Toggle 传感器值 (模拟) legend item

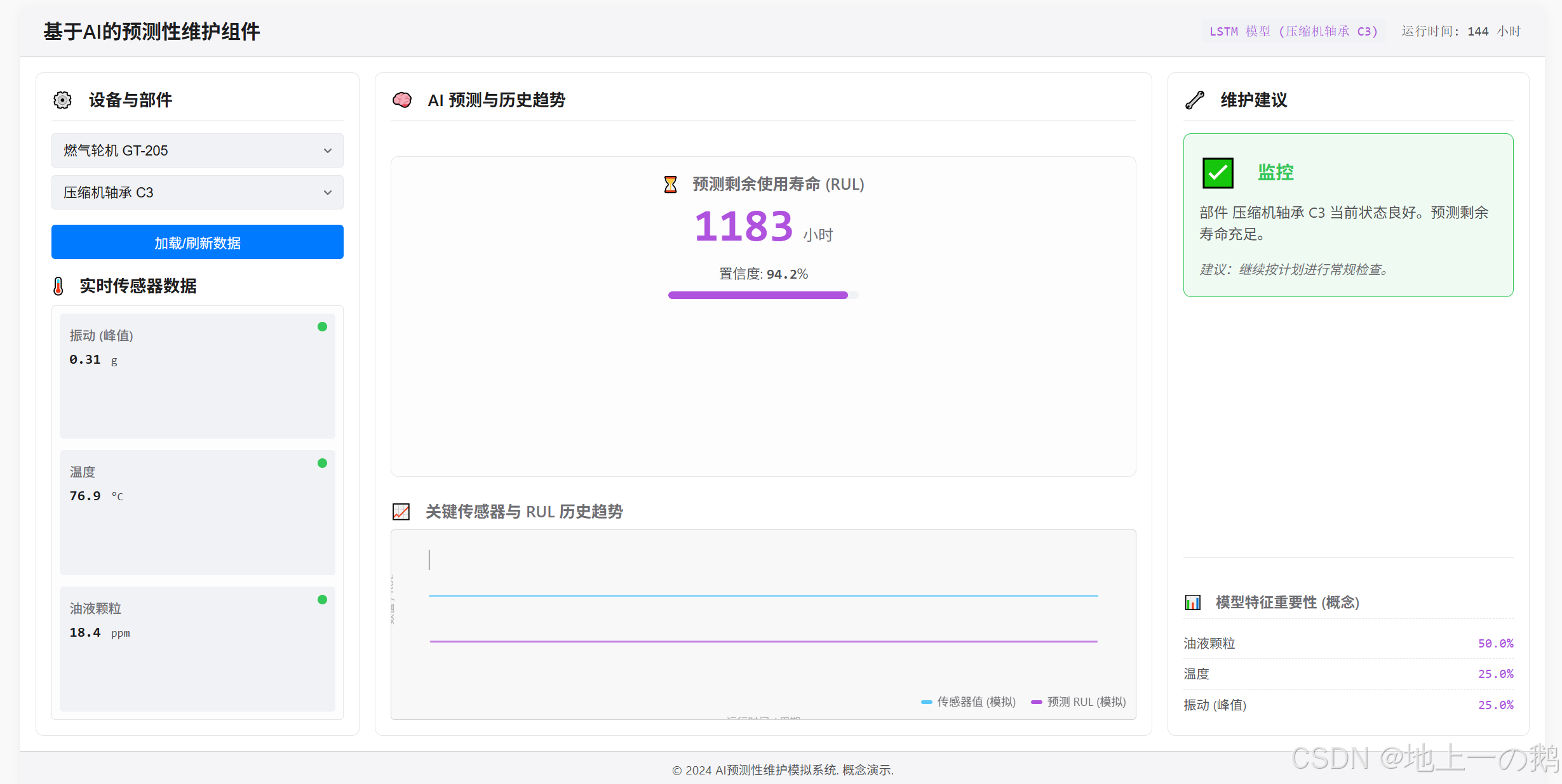(x=969, y=701)
